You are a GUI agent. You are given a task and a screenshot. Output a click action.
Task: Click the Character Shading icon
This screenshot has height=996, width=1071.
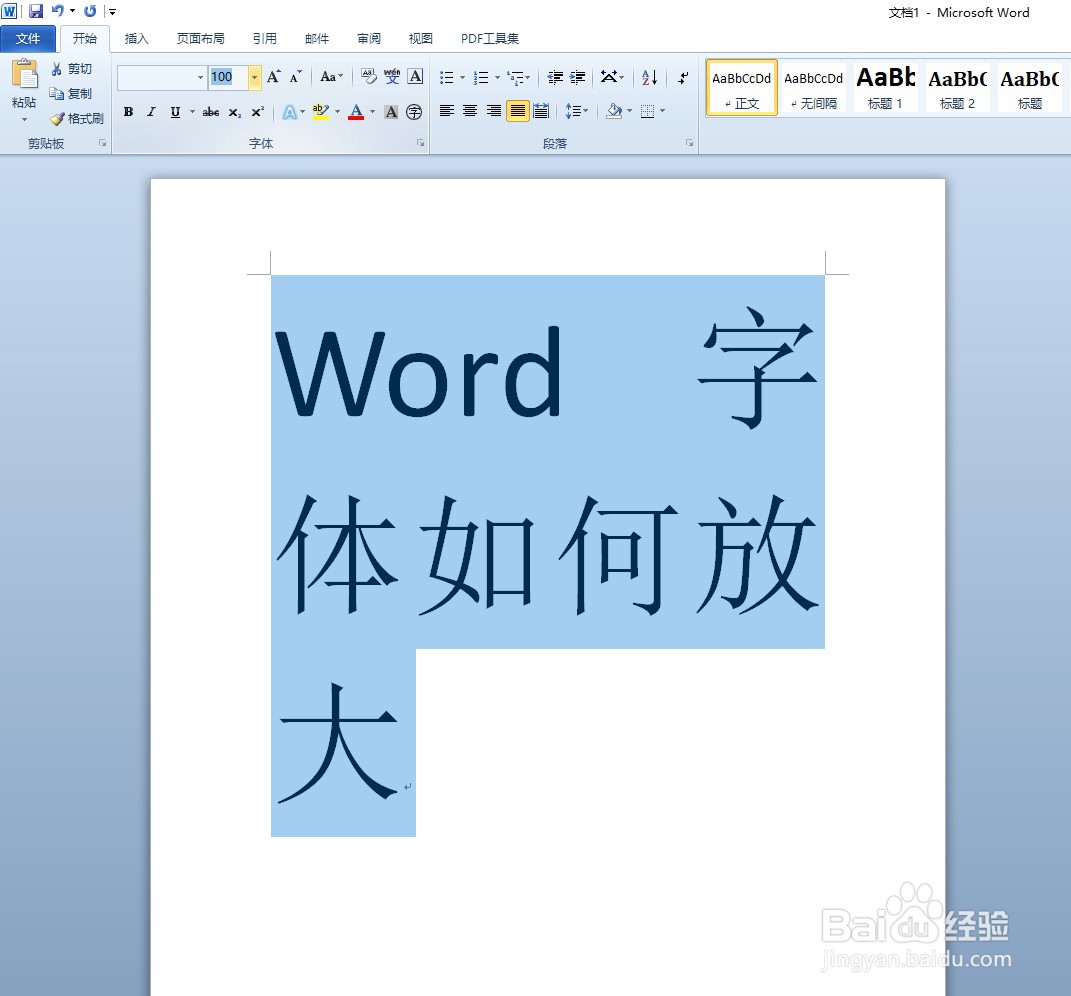(391, 112)
